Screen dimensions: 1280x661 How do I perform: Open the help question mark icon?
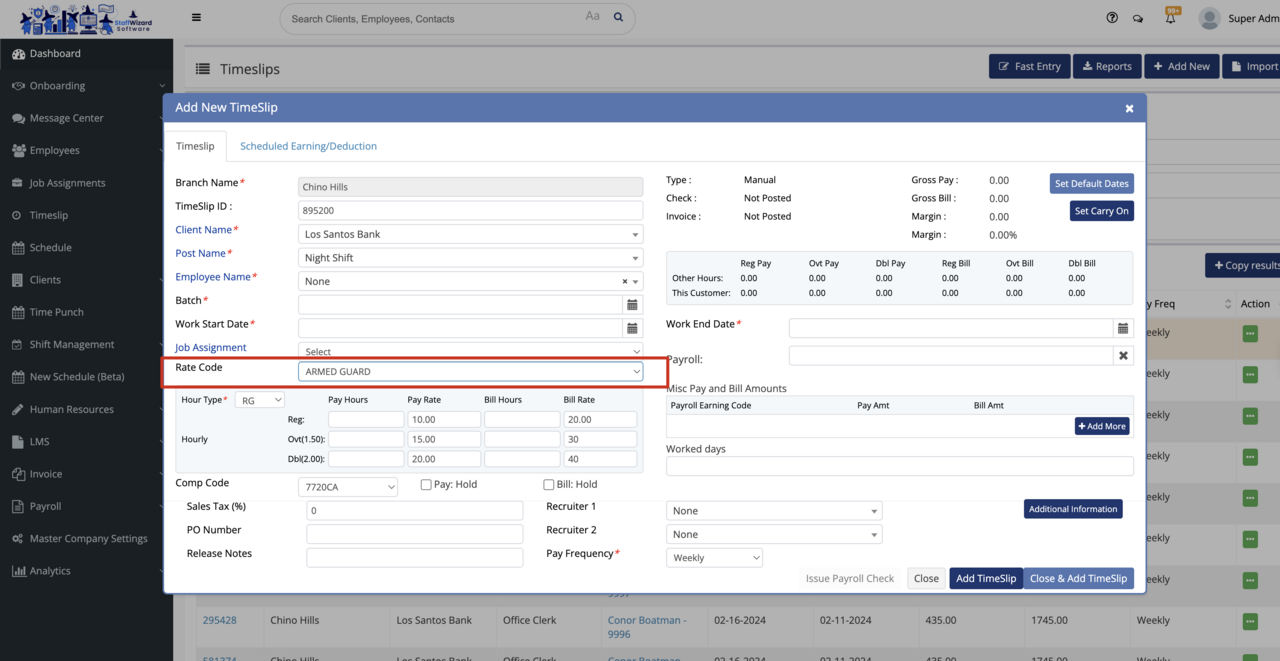1112,18
